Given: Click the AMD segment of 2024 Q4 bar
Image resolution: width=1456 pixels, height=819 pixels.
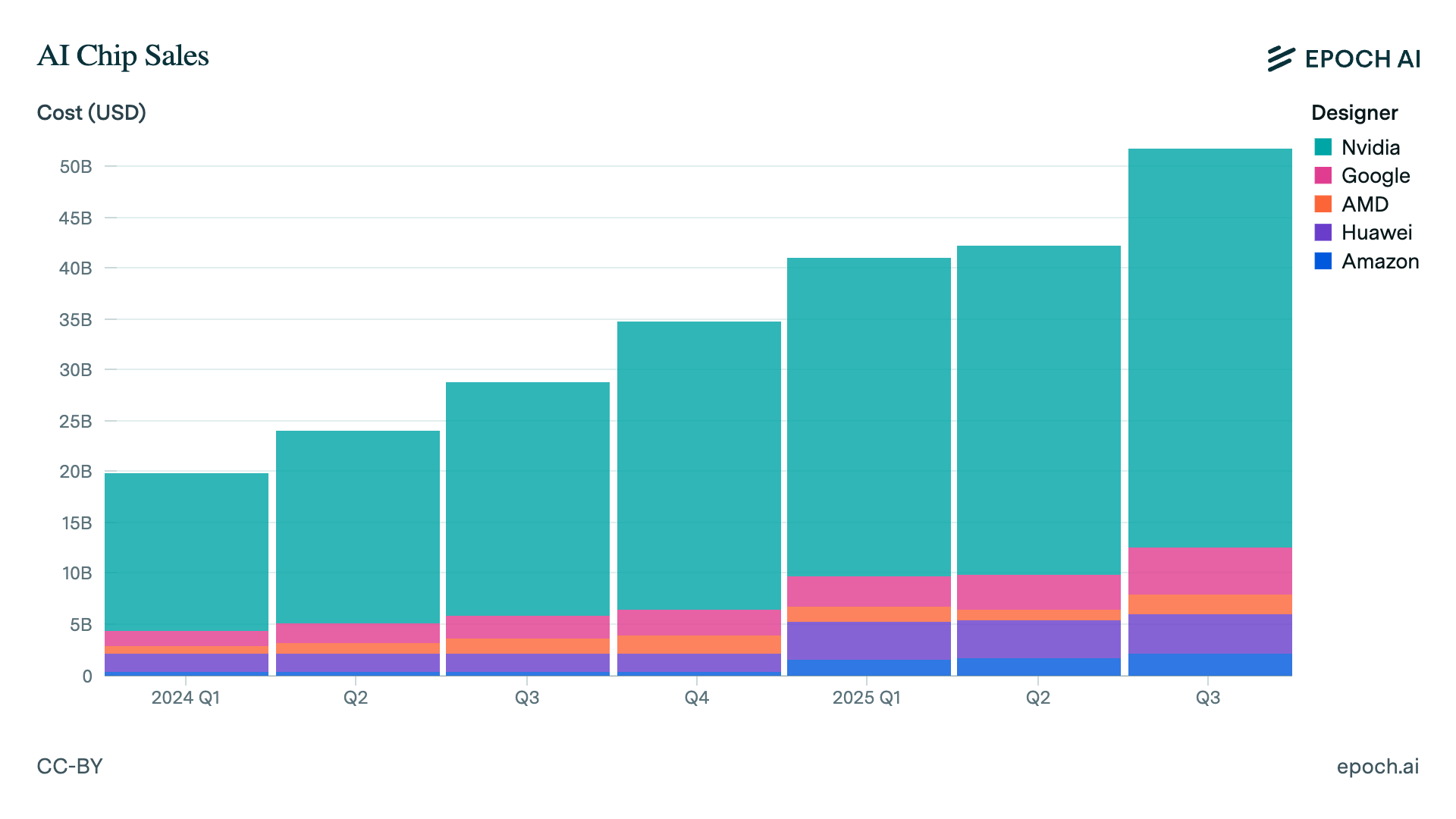Looking at the screenshot, I should click(698, 644).
